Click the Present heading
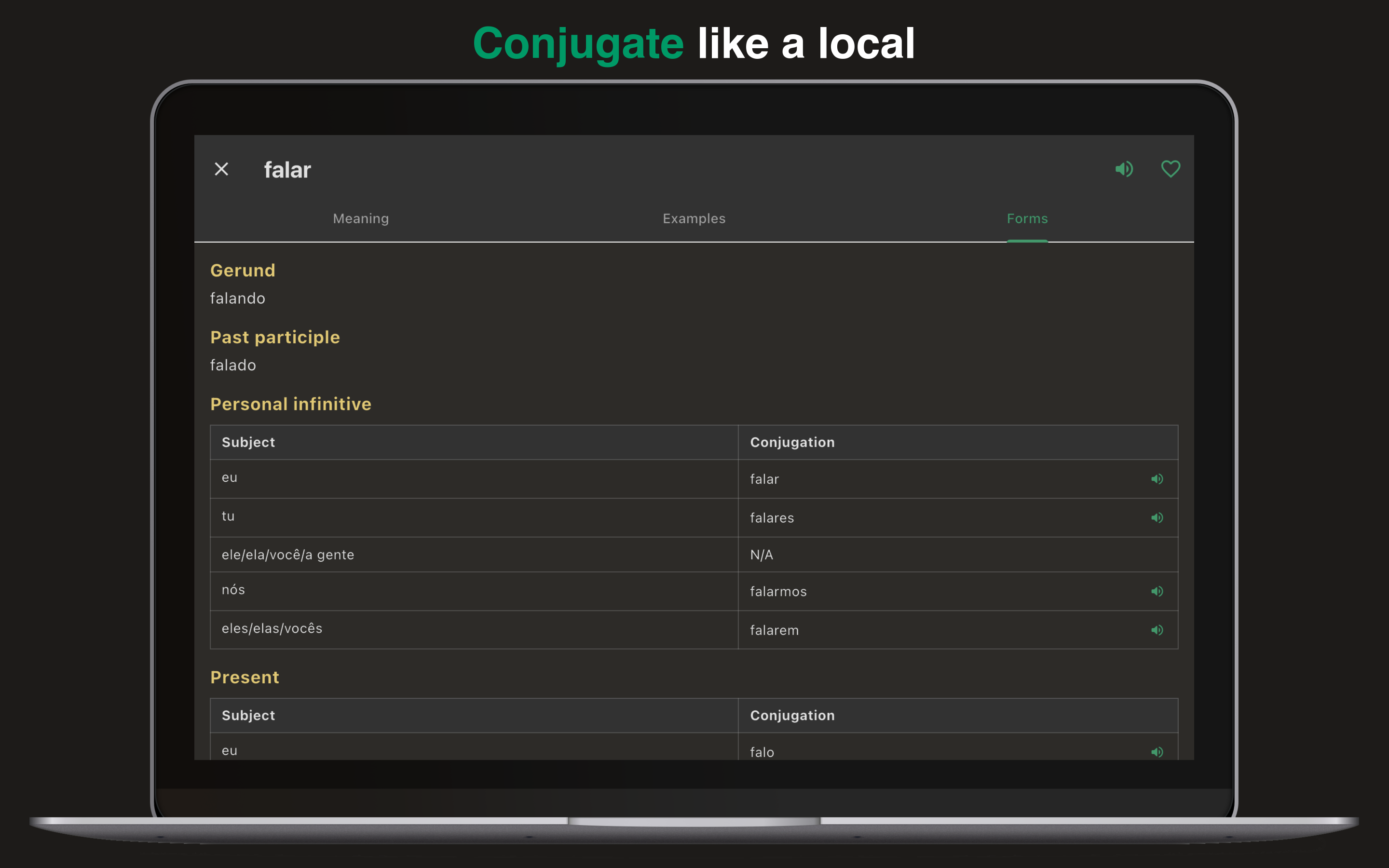Screen dimensions: 1389x868 (245, 678)
